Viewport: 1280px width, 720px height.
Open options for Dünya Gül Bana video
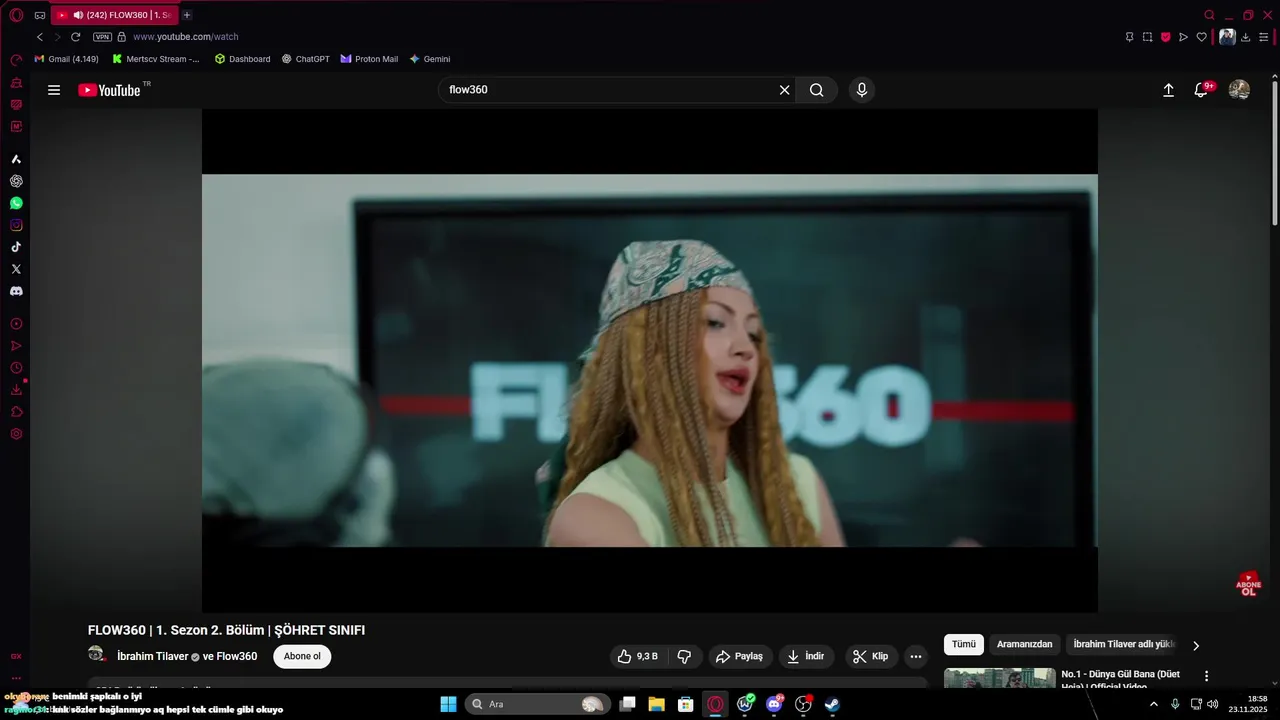click(x=1206, y=676)
